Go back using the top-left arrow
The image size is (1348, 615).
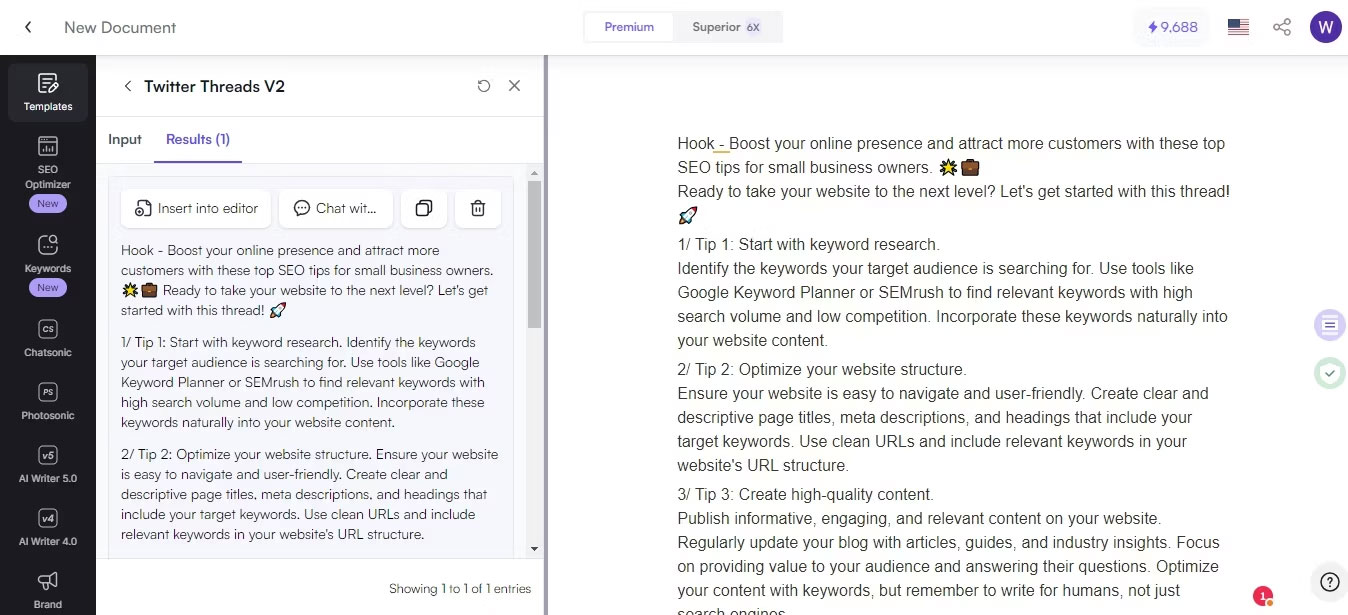(28, 28)
